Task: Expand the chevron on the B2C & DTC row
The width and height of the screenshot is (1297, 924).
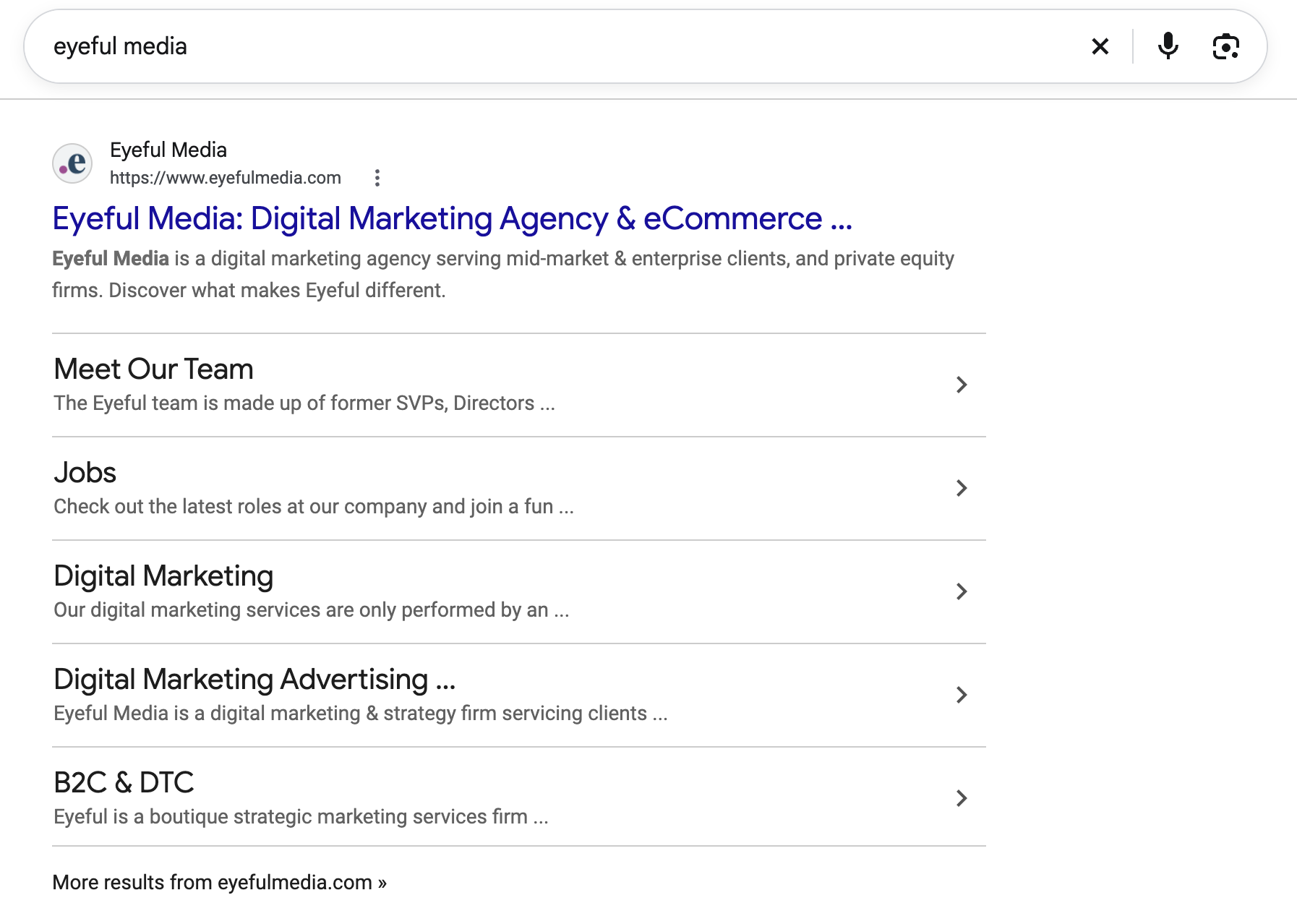Action: click(x=962, y=798)
